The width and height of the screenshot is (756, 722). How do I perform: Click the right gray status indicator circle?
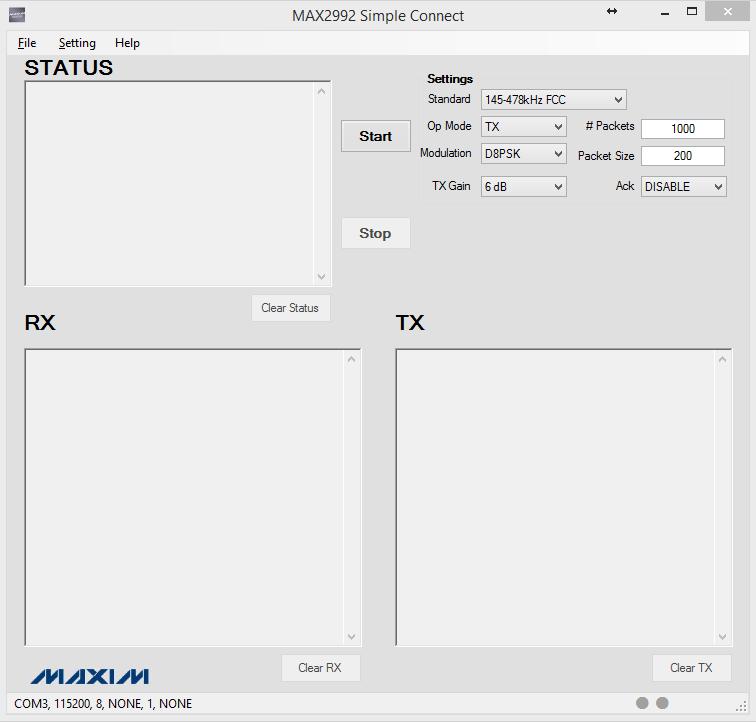pyautogui.click(x=662, y=703)
